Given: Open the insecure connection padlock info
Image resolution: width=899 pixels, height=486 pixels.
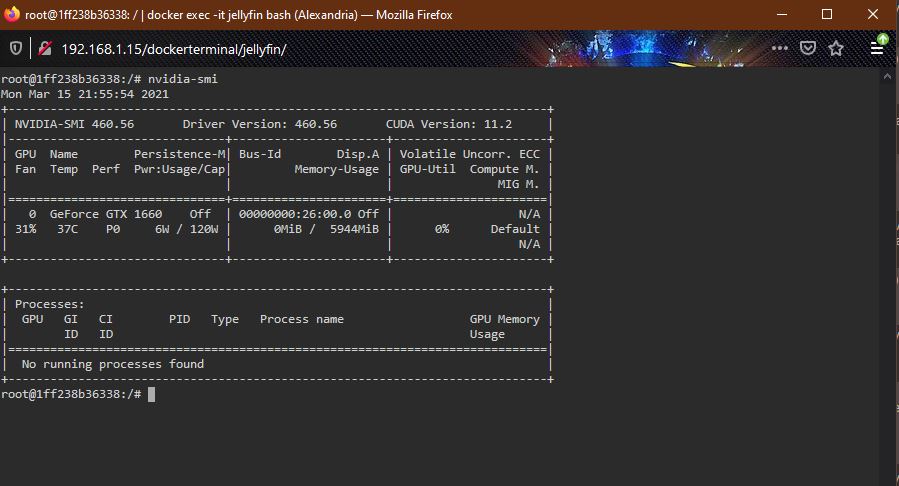Looking at the screenshot, I should coord(45,49).
